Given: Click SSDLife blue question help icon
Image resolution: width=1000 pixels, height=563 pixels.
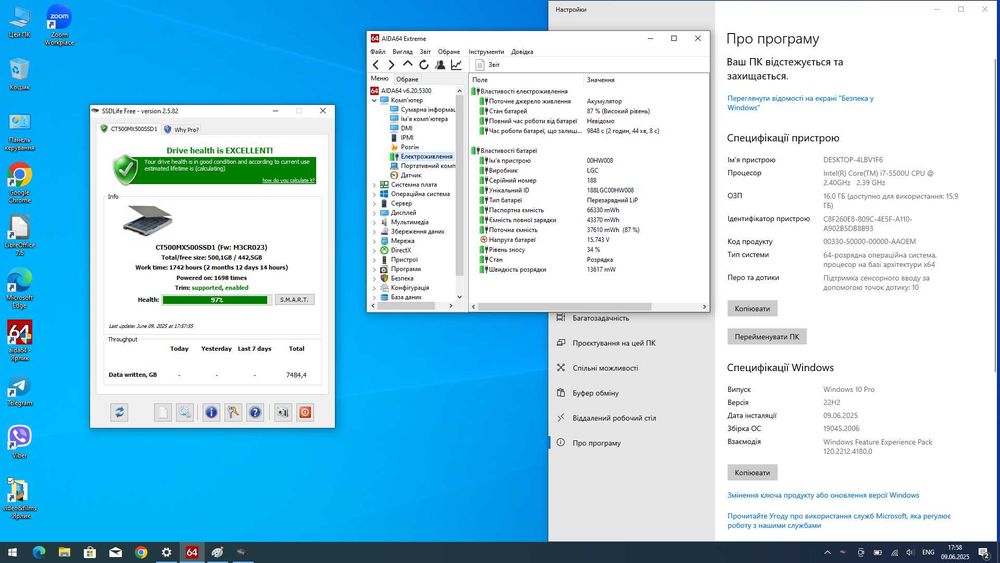Looking at the screenshot, I should pyautogui.click(x=255, y=412).
